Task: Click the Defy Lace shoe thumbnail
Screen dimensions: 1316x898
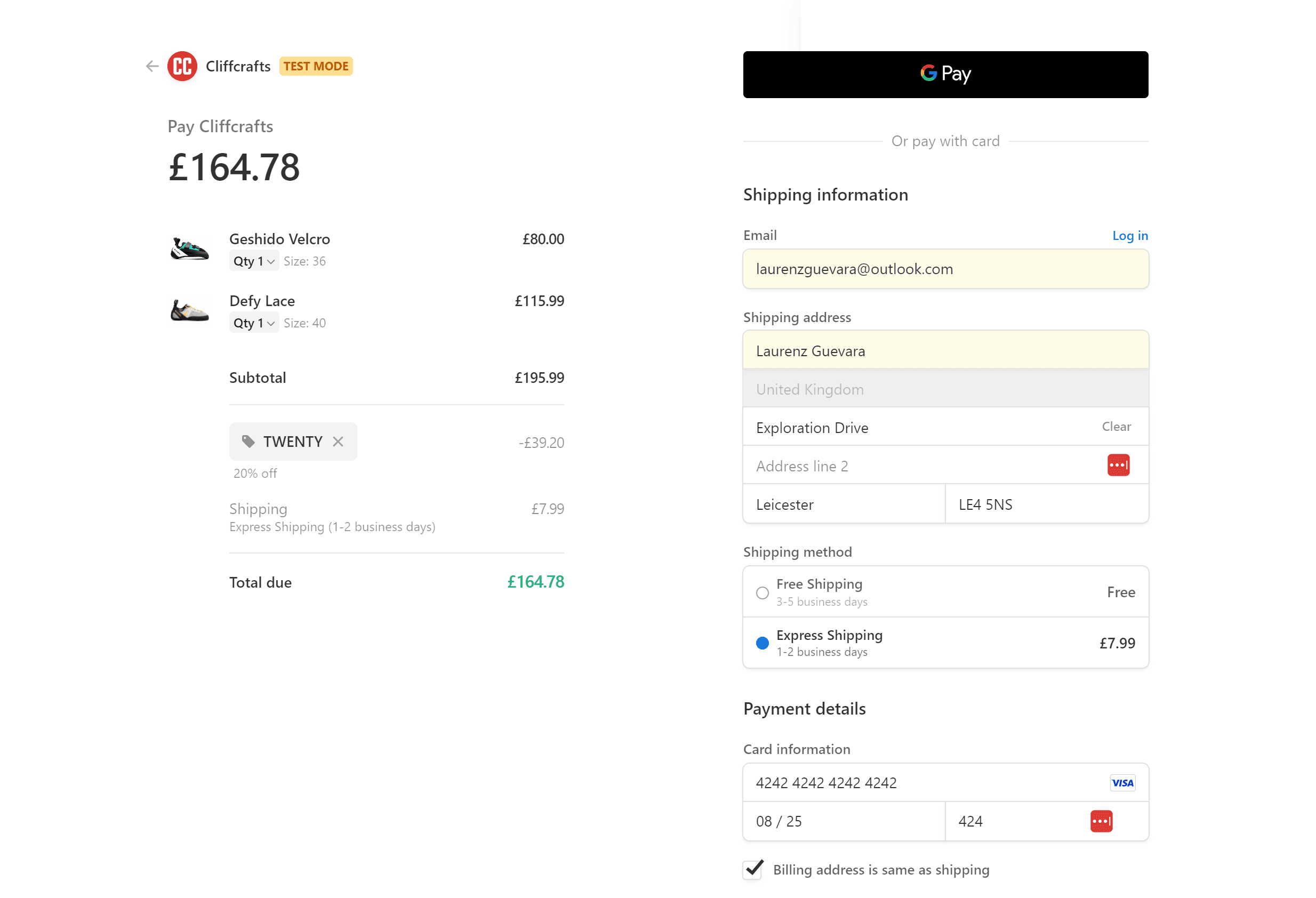Action: point(190,311)
